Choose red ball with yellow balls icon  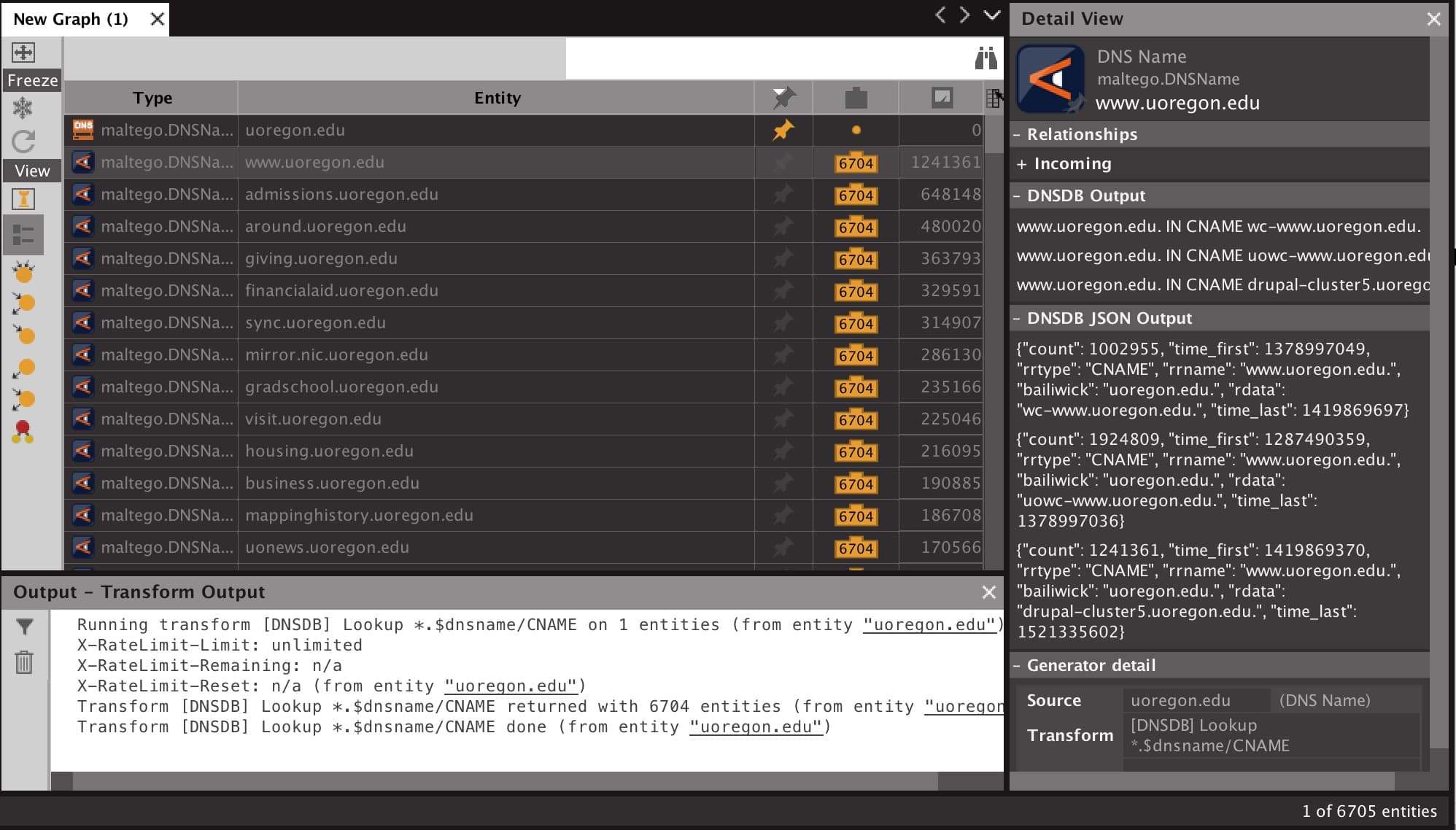coord(23,432)
